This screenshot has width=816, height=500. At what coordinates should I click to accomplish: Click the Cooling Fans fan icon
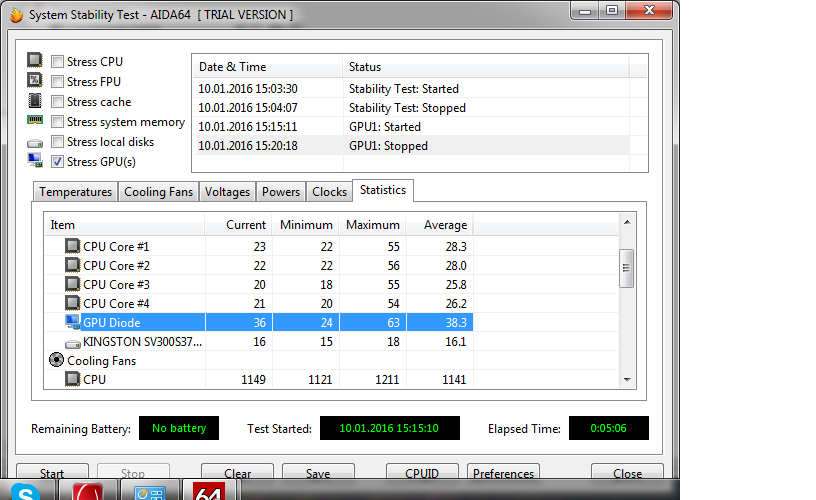(56, 360)
